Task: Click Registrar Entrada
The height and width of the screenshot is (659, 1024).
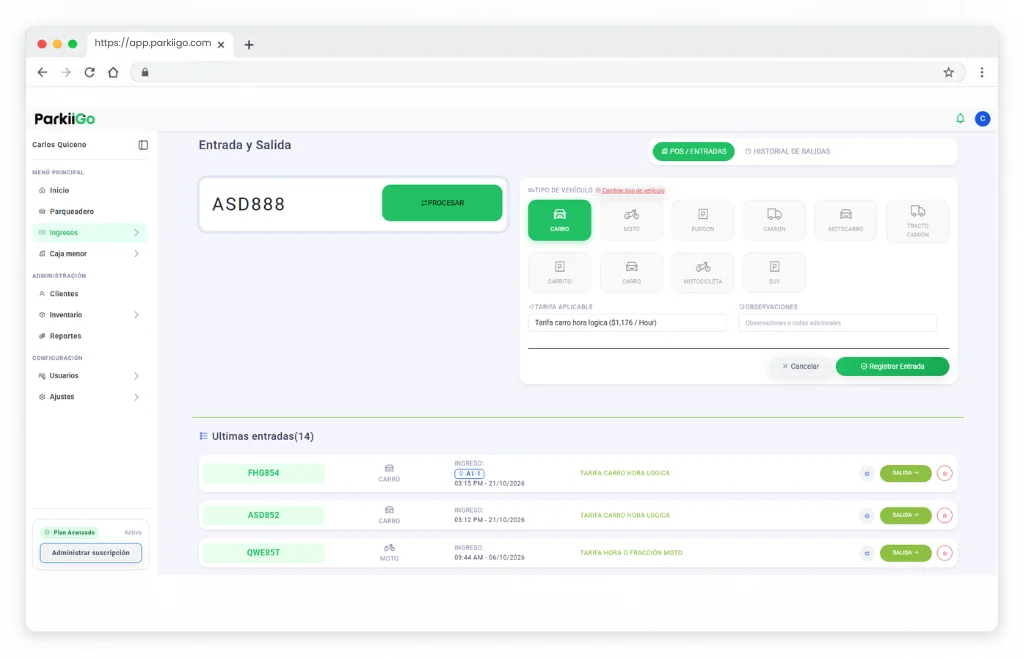Action: 892,366
